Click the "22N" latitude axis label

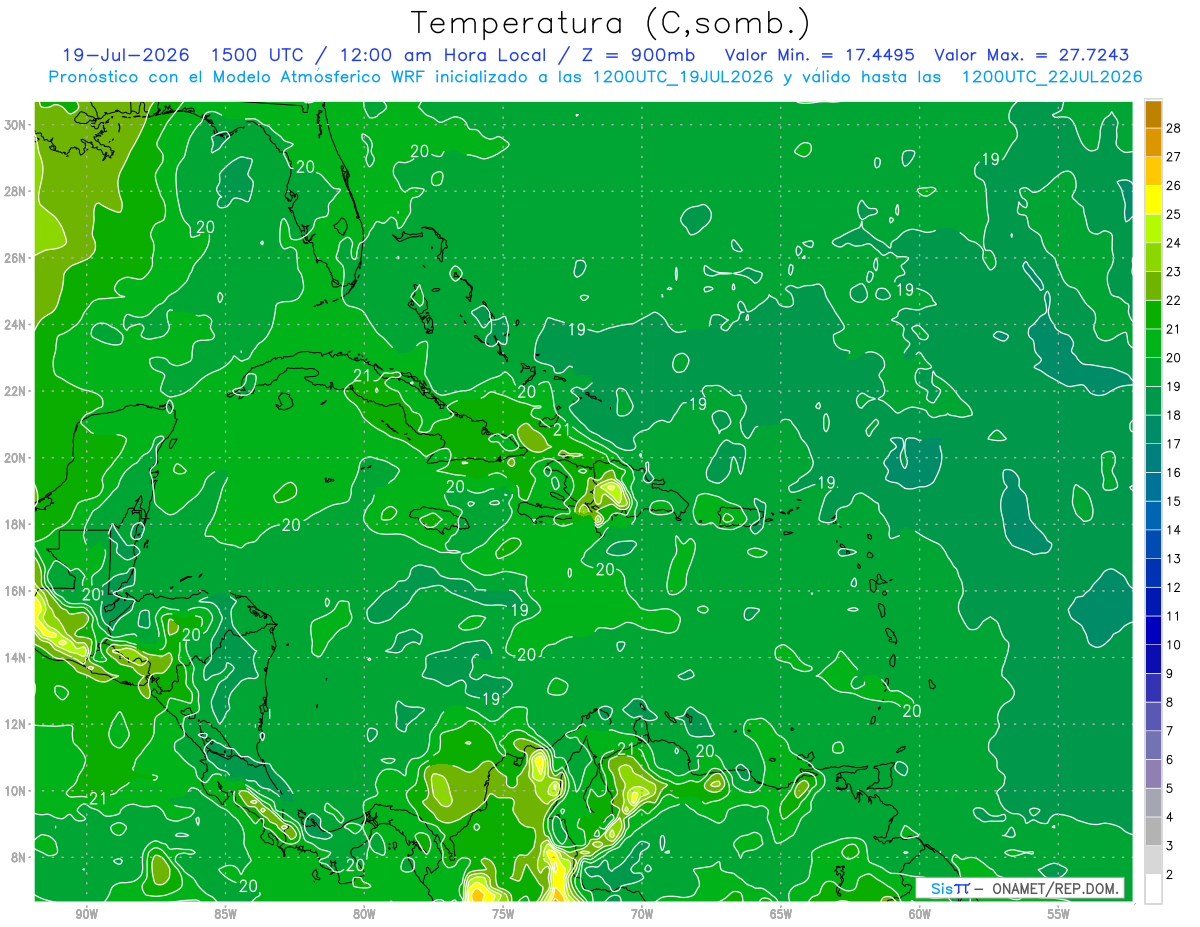point(17,391)
